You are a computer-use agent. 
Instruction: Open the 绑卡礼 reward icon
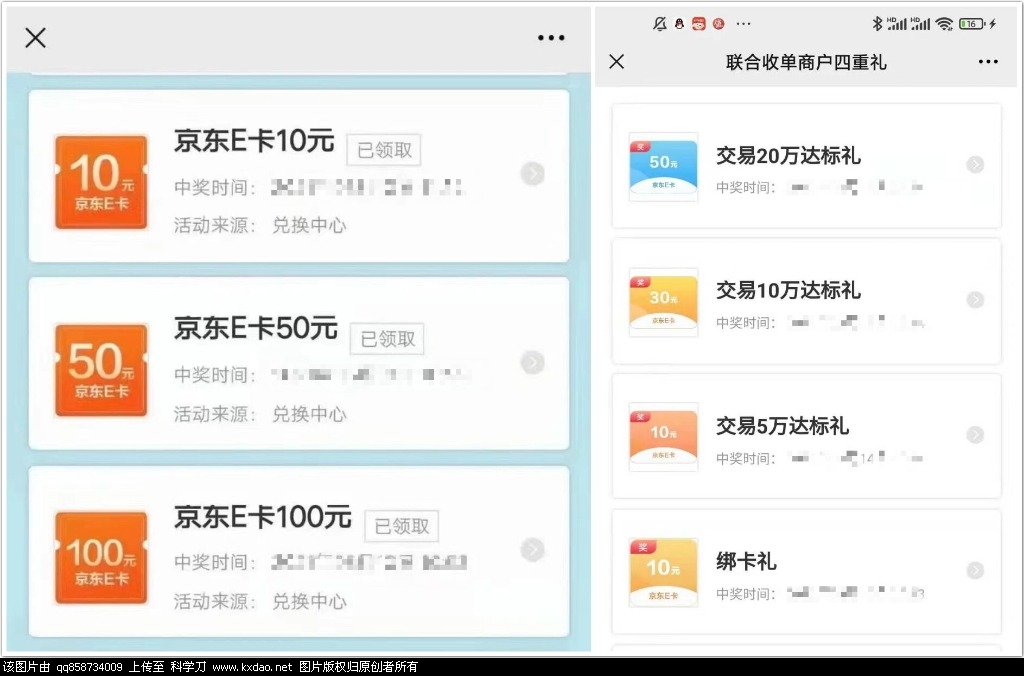[663, 572]
